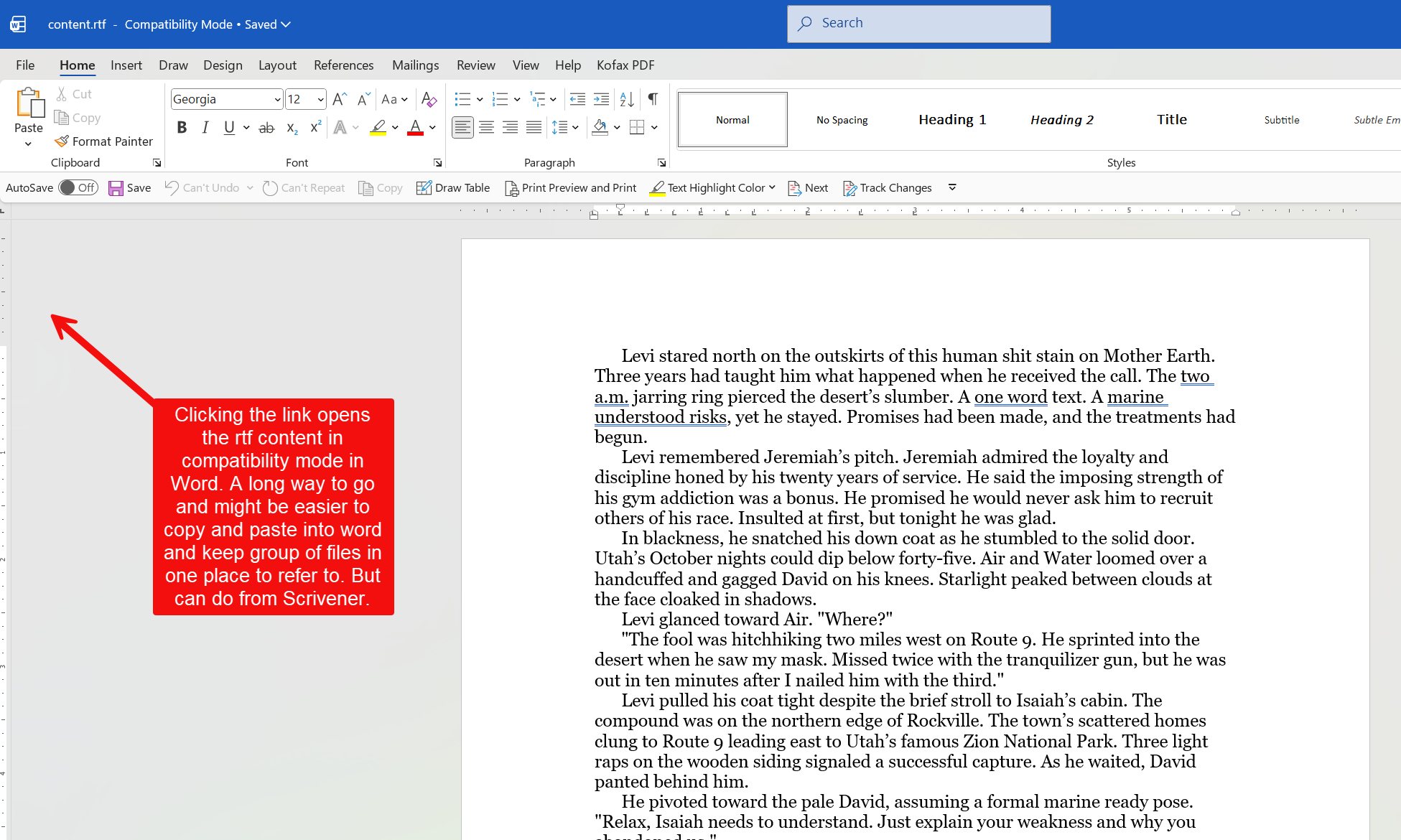Viewport: 1401px width, 840px height.
Task: Justify the paragraph text
Action: (534, 128)
